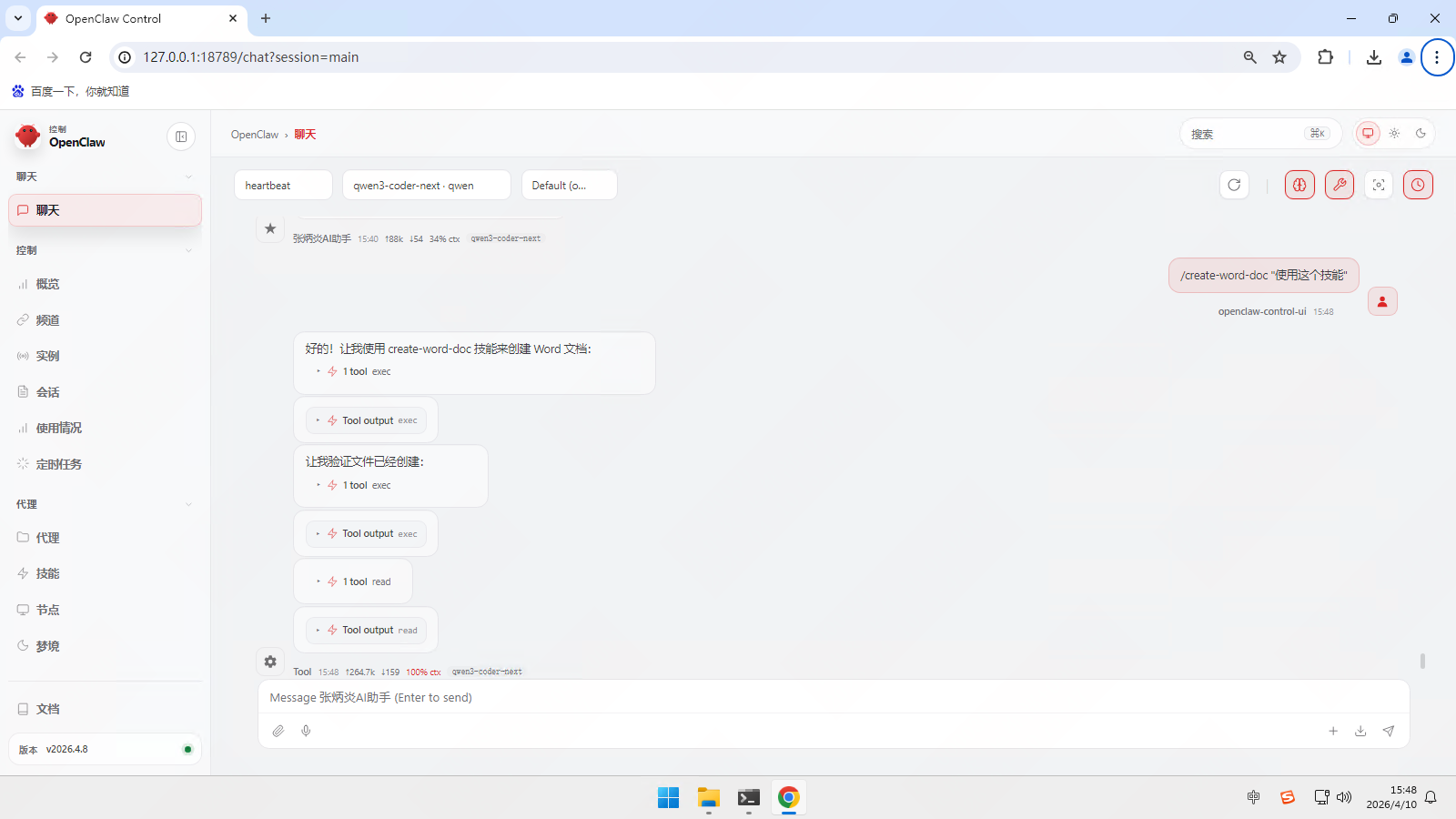Collapse sidebar with the panel toggle icon
Image resolution: width=1456 pixels, height=819 pixels.
pyautogui.click(x=181, y=136)
